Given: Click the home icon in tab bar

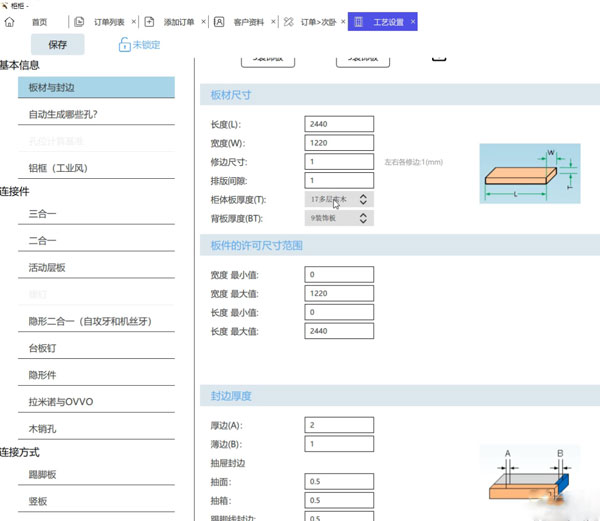Looking at the screenshot, I should point(10,22).
